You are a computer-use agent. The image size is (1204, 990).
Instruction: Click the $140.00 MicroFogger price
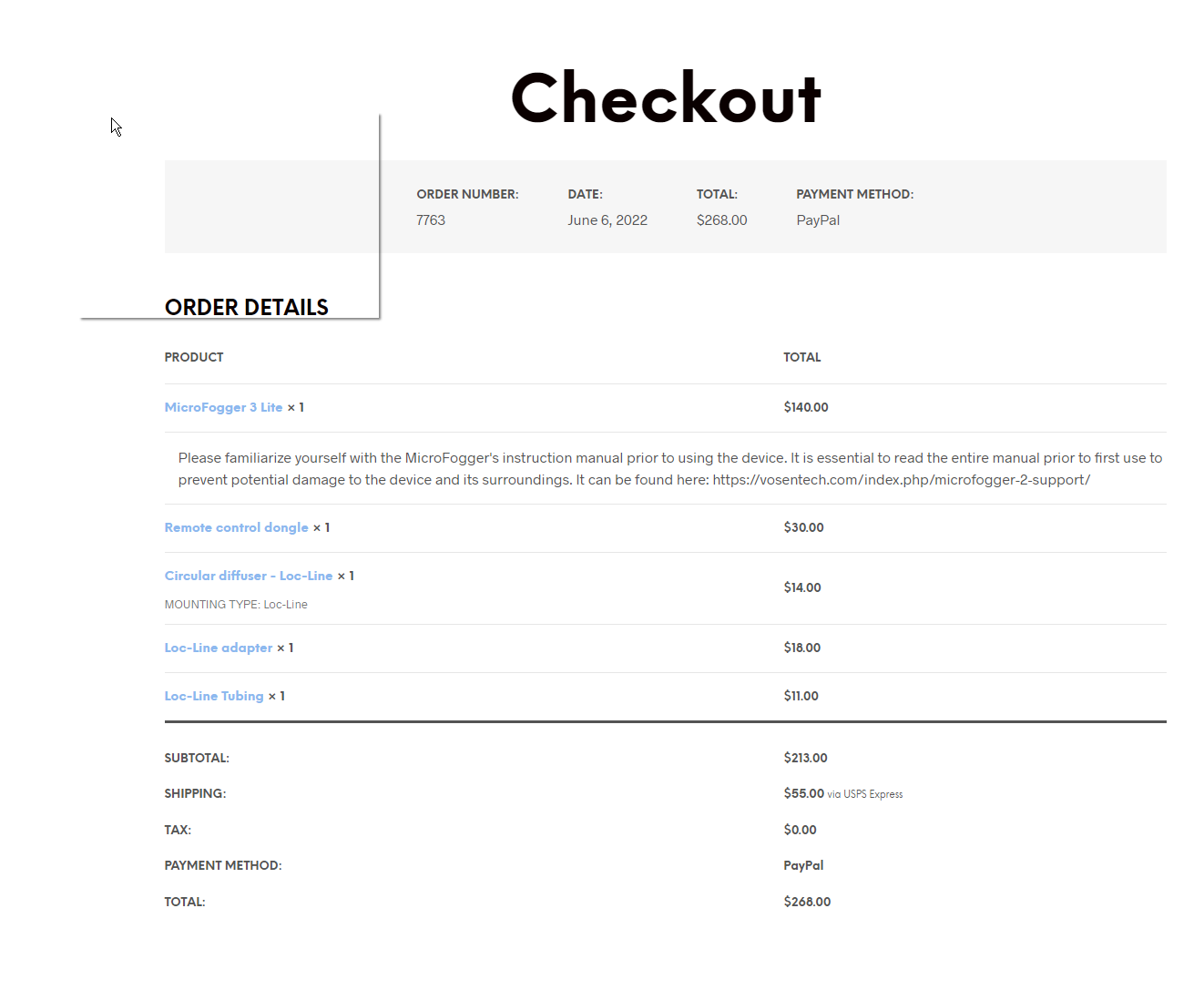(806, 407)
